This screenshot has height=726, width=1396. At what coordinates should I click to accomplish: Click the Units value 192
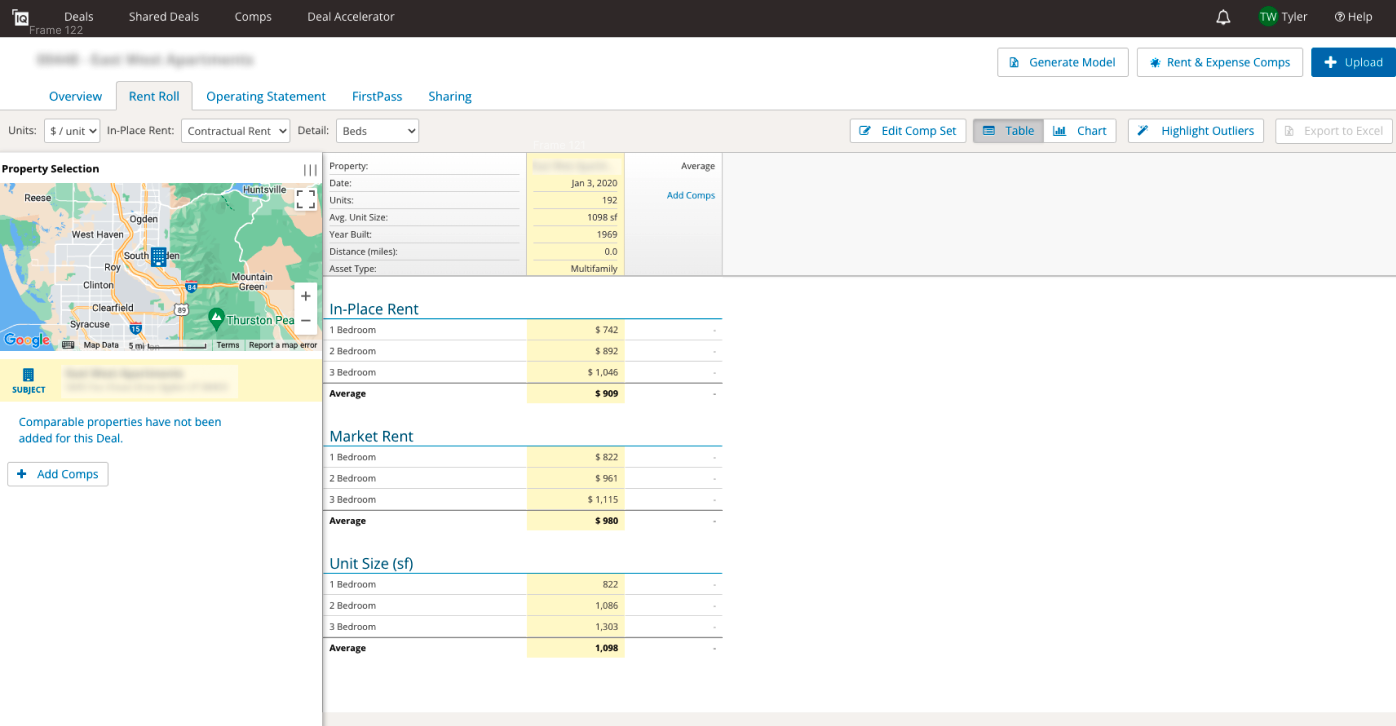click(610, 200)
